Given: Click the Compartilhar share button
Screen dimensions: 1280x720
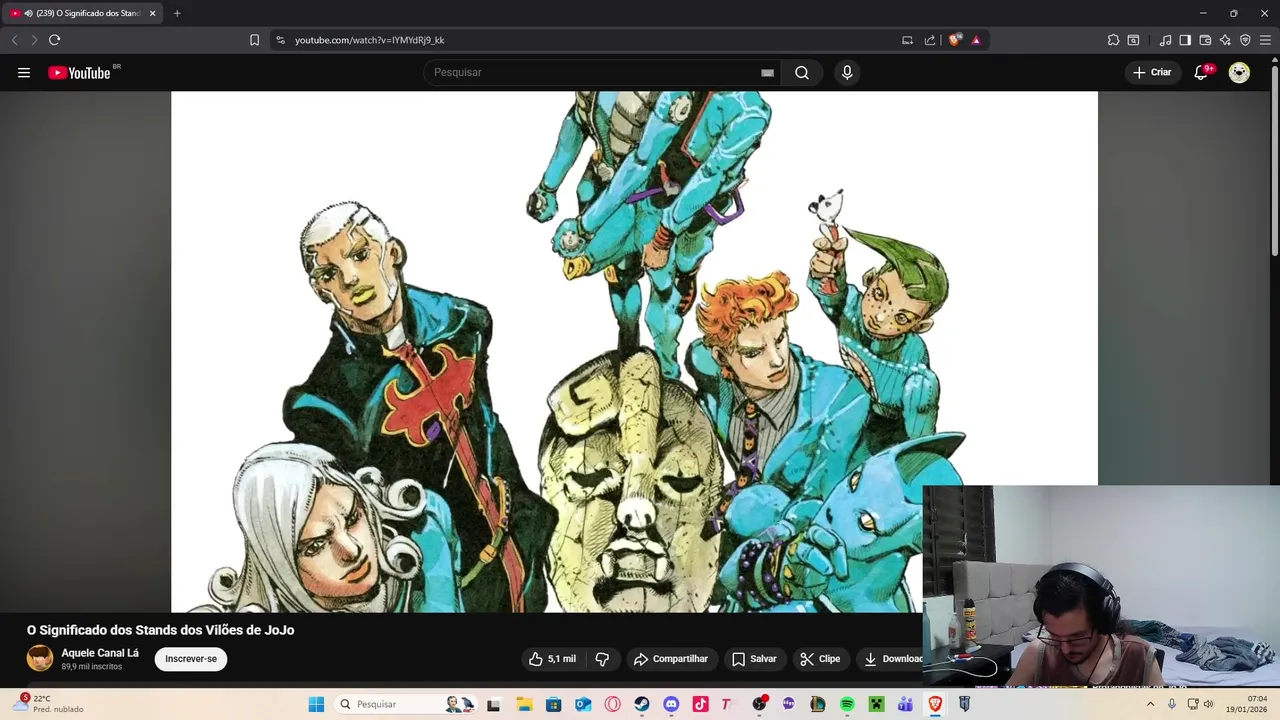Looking at the screenshot, I should (x=671, y=659).
